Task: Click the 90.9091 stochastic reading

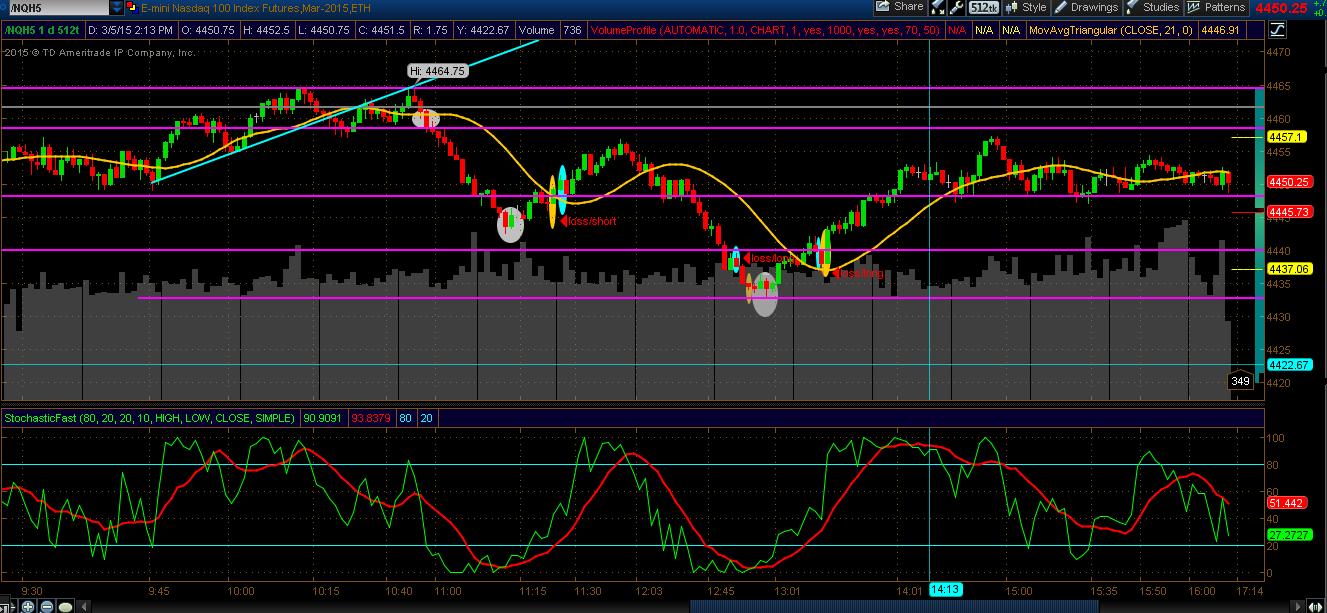Action: pyautogui.click(x=323, y=418)
